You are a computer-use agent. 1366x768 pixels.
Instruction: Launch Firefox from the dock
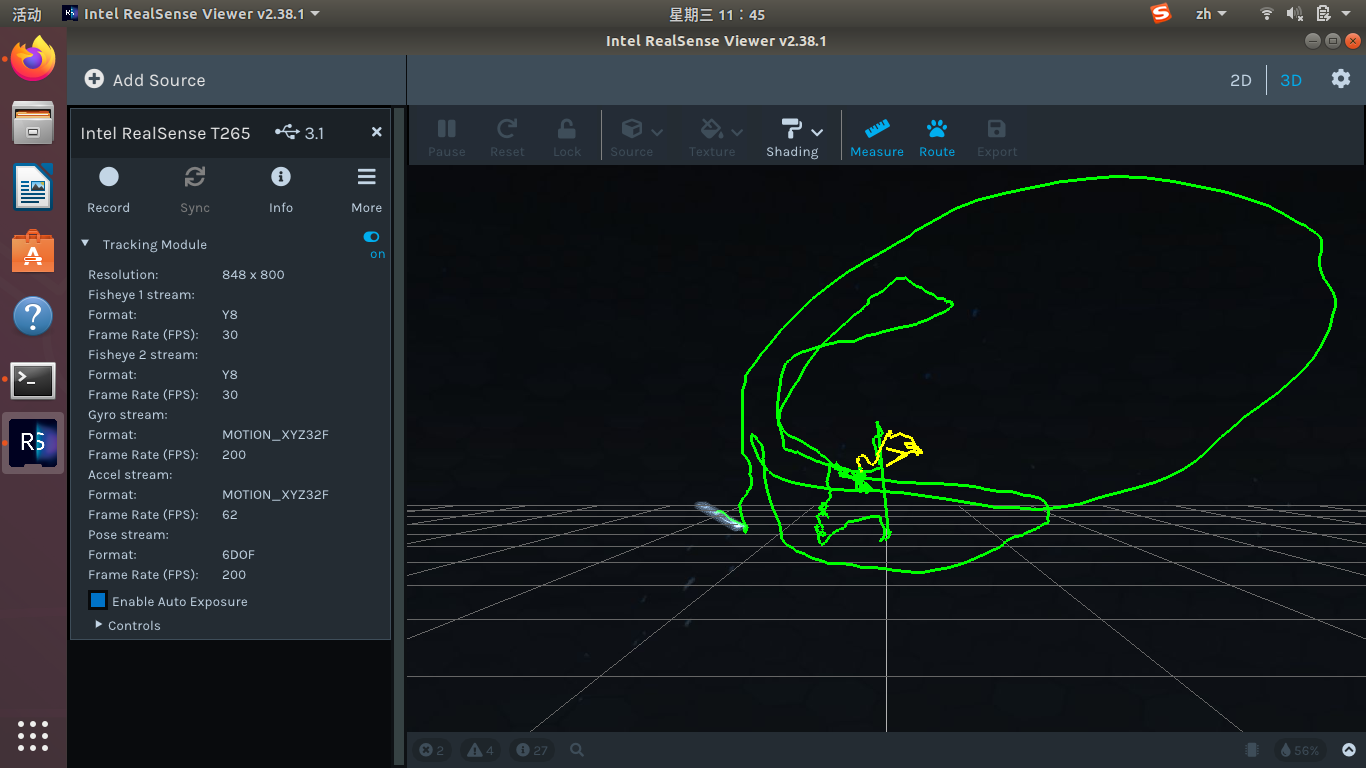tap(33, 60)
